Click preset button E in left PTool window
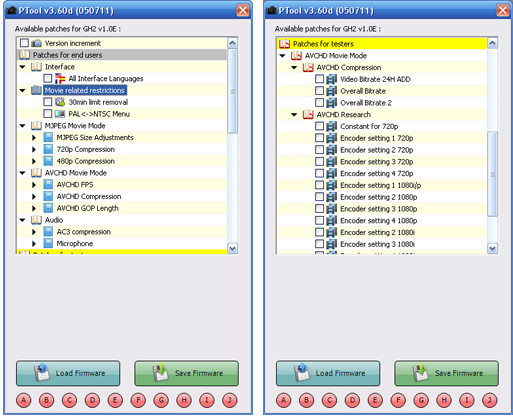The height and width of the screenshot is (418, 513). 115,400
